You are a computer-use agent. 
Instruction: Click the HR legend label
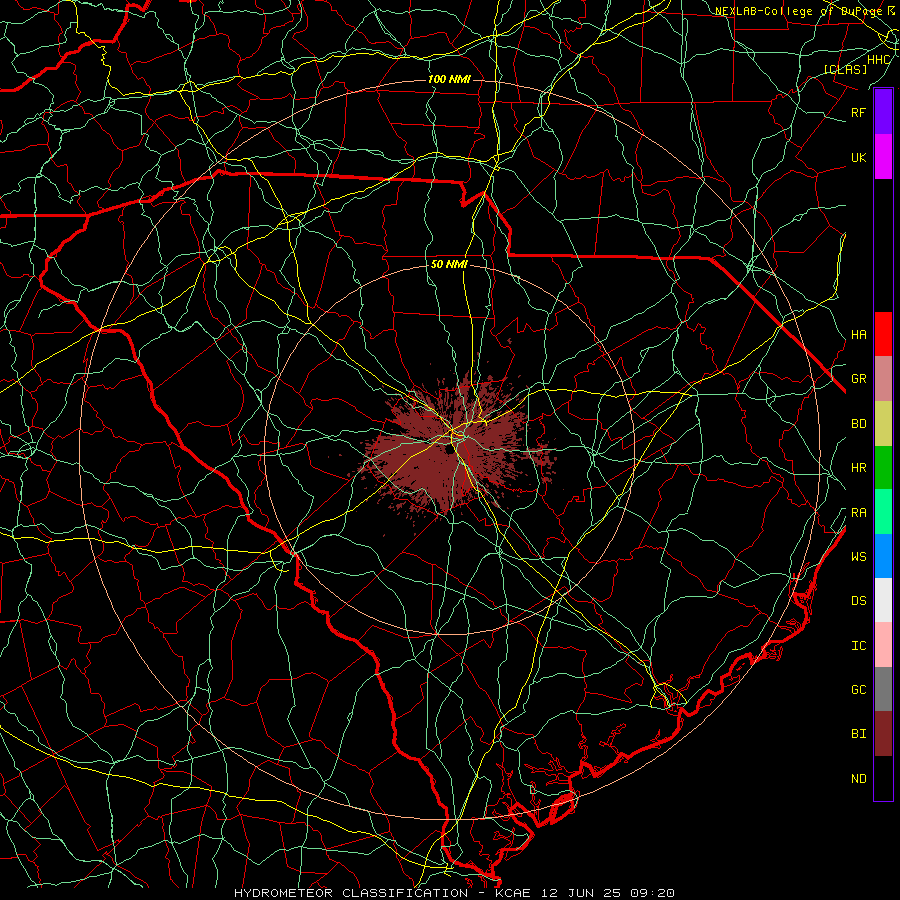point(859,468)
